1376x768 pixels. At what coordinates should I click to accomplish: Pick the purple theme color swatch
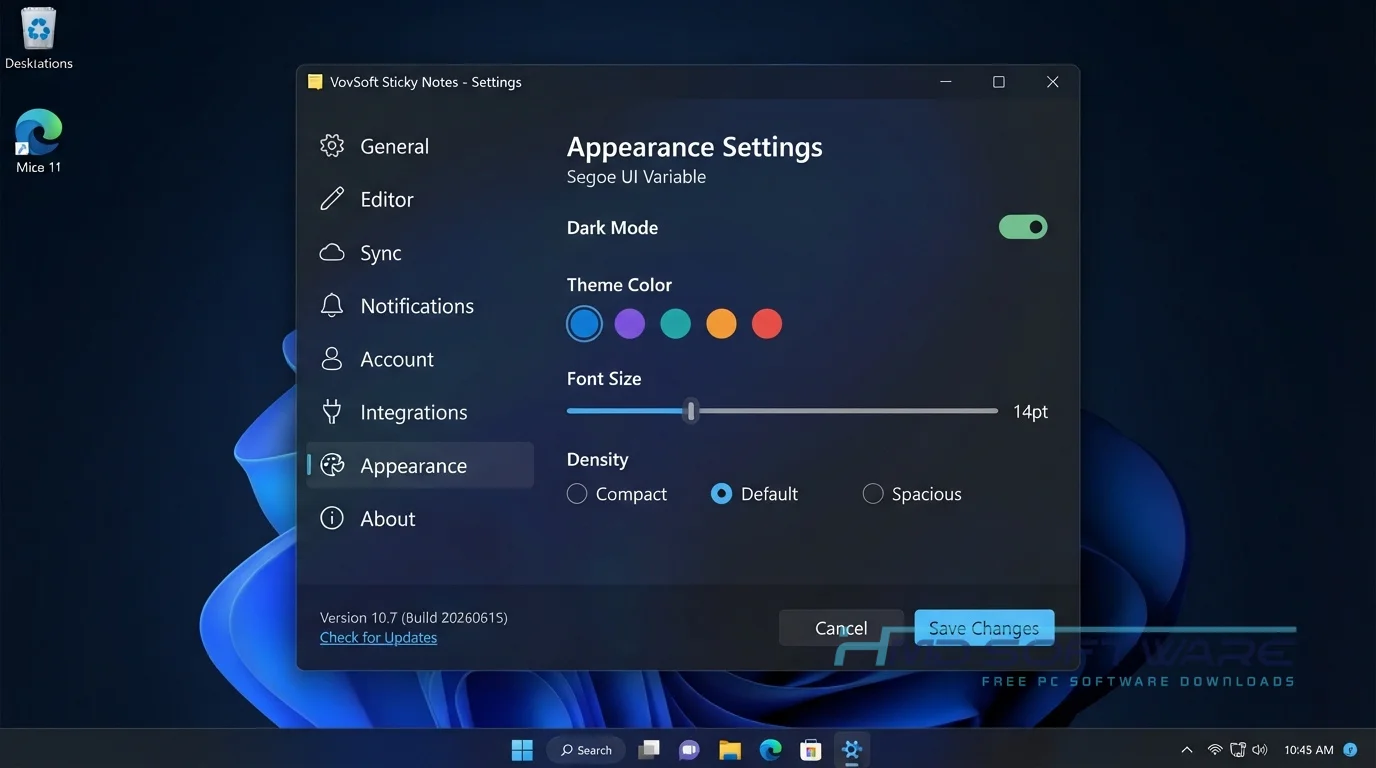click(629, 323)
